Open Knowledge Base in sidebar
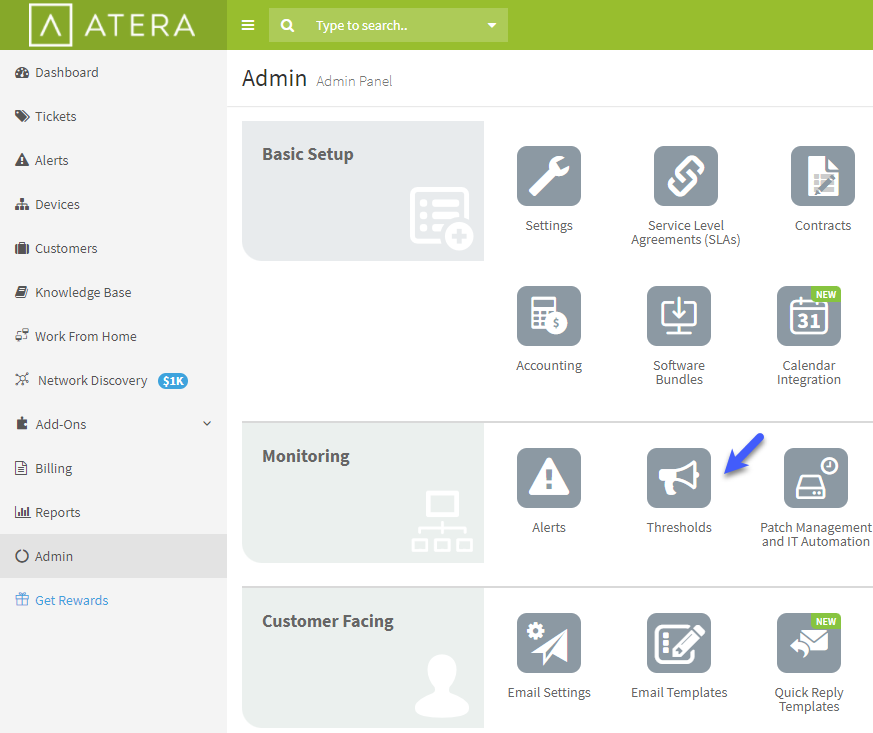Viewport: 873px width, 733px height. pyautogui.click(x=113, y=292)
